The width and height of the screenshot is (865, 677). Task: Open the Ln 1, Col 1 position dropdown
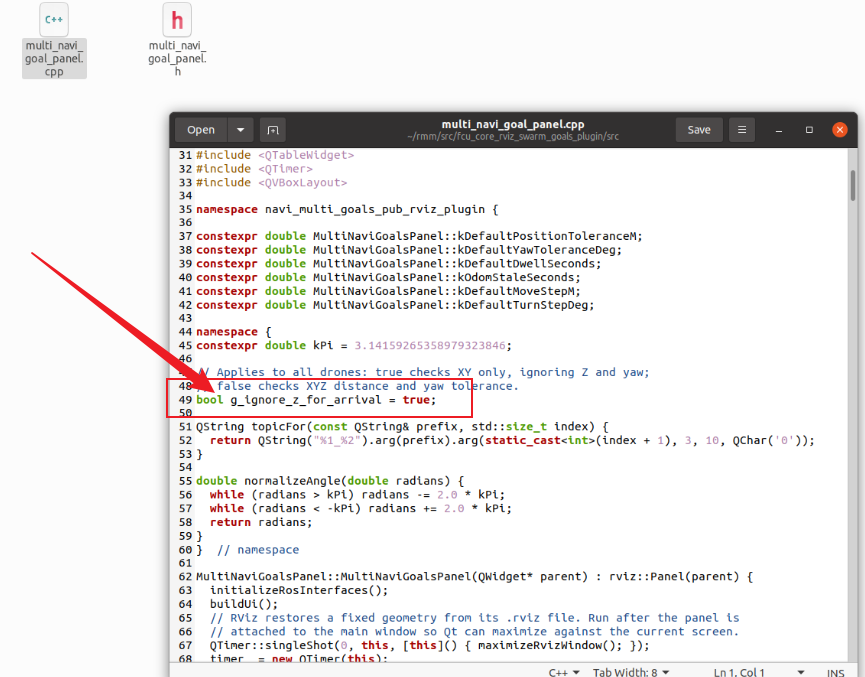(x=759, y=672)
